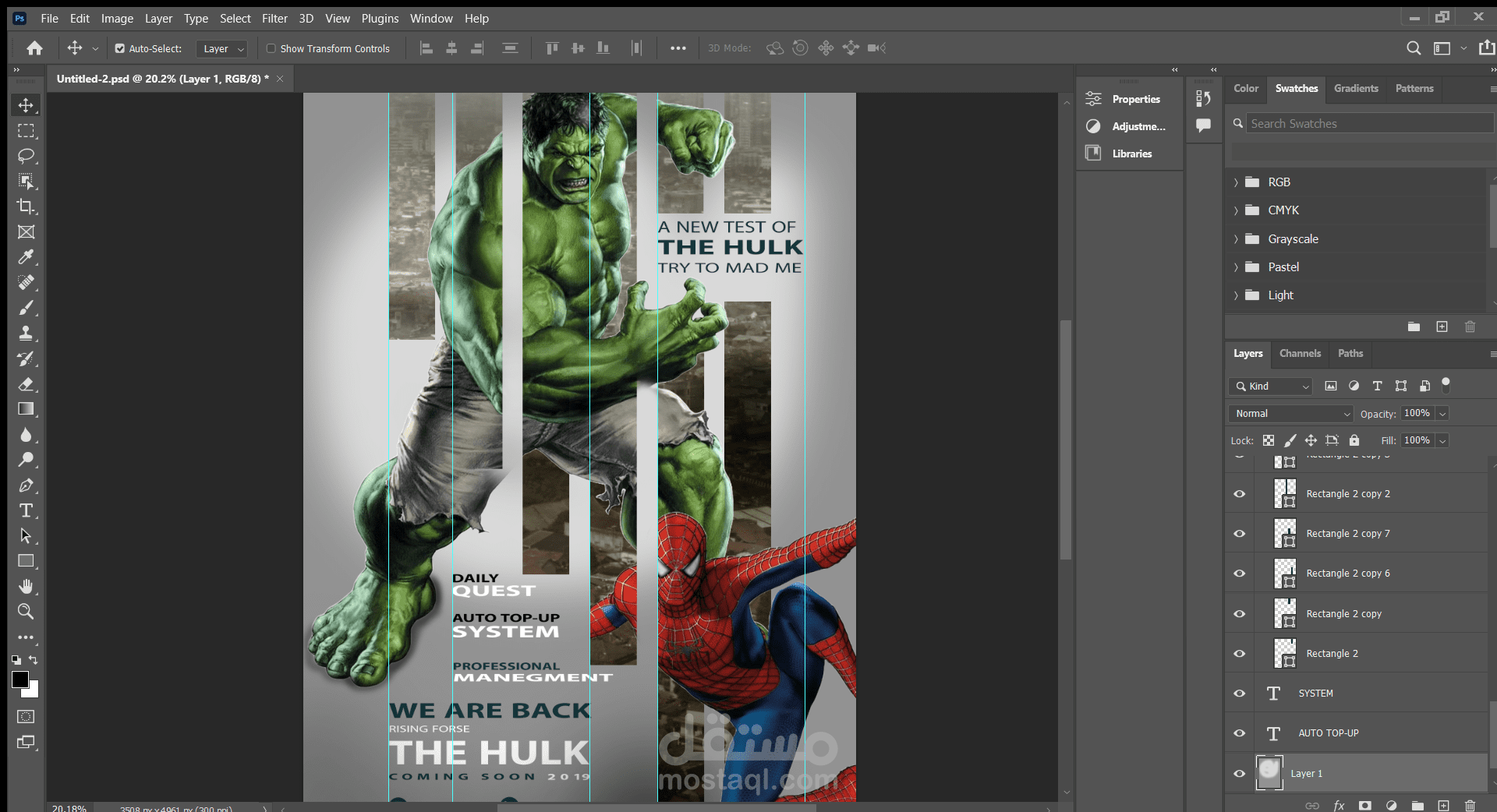Select the History Brush tool
Viewport: 1497px width, 812px height.
coord(26,358)
